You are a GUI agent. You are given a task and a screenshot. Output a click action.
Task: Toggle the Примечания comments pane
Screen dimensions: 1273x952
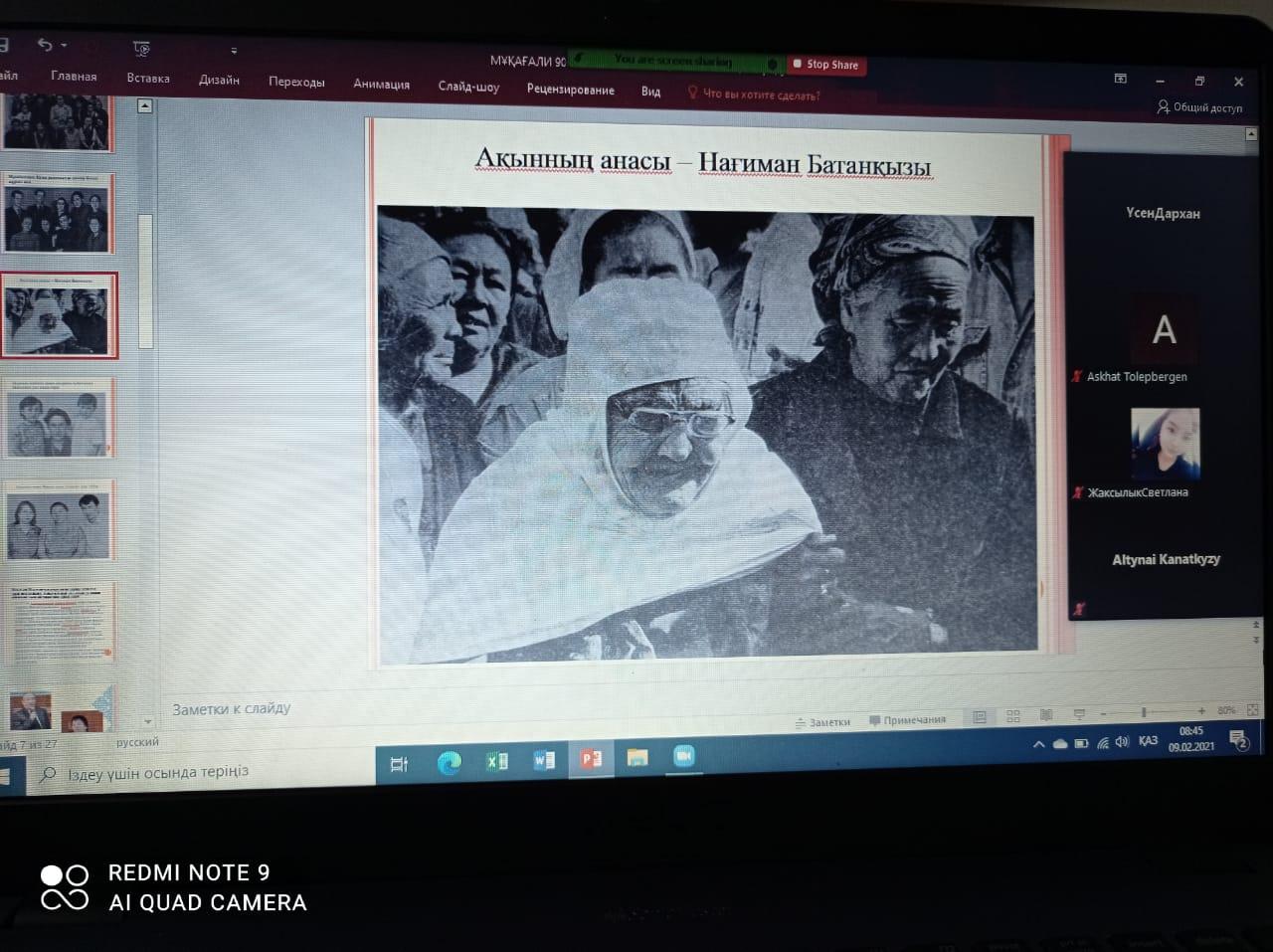[x=907, y=719]
